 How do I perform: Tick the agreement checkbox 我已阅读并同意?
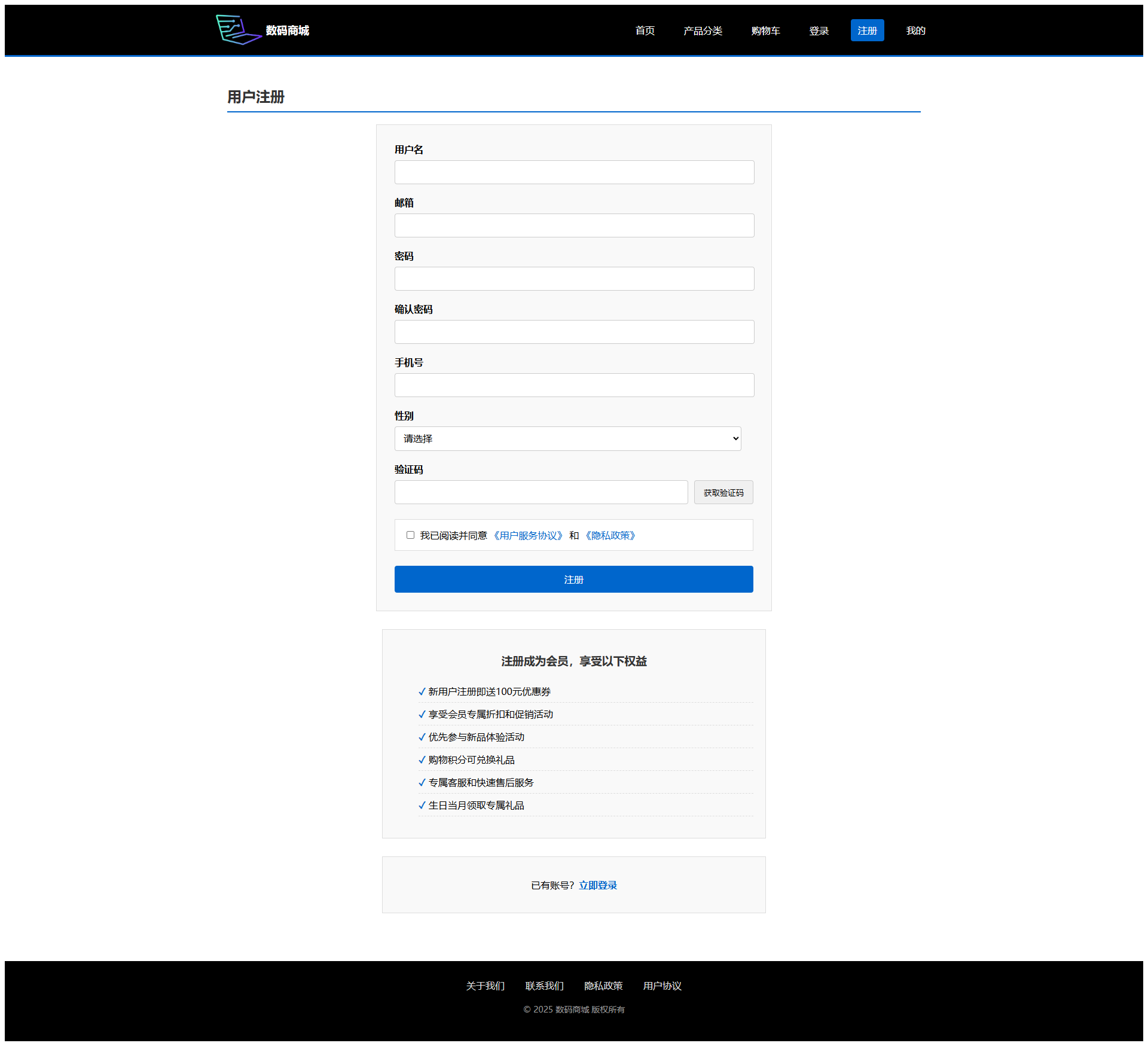pos(410,535)
